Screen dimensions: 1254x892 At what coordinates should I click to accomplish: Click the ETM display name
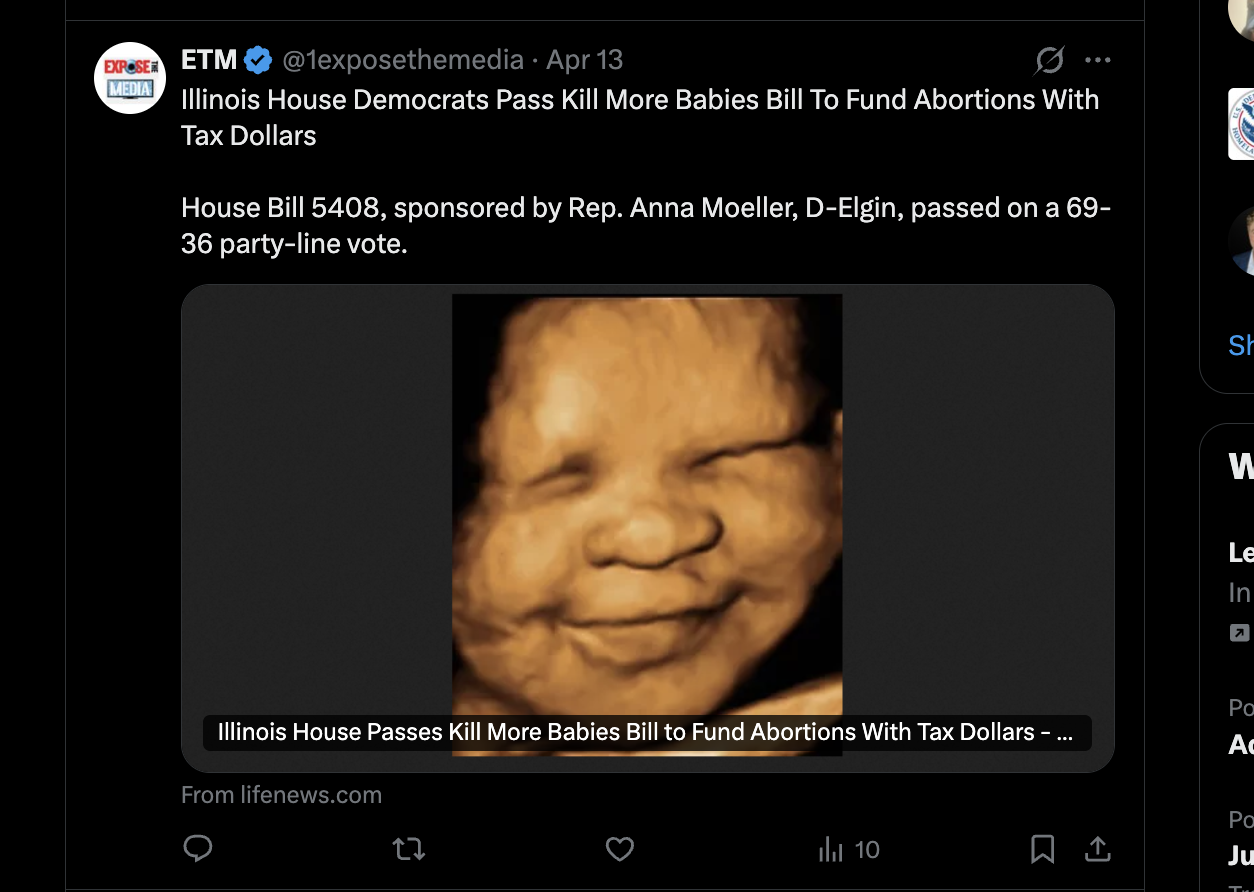[208, 60]
